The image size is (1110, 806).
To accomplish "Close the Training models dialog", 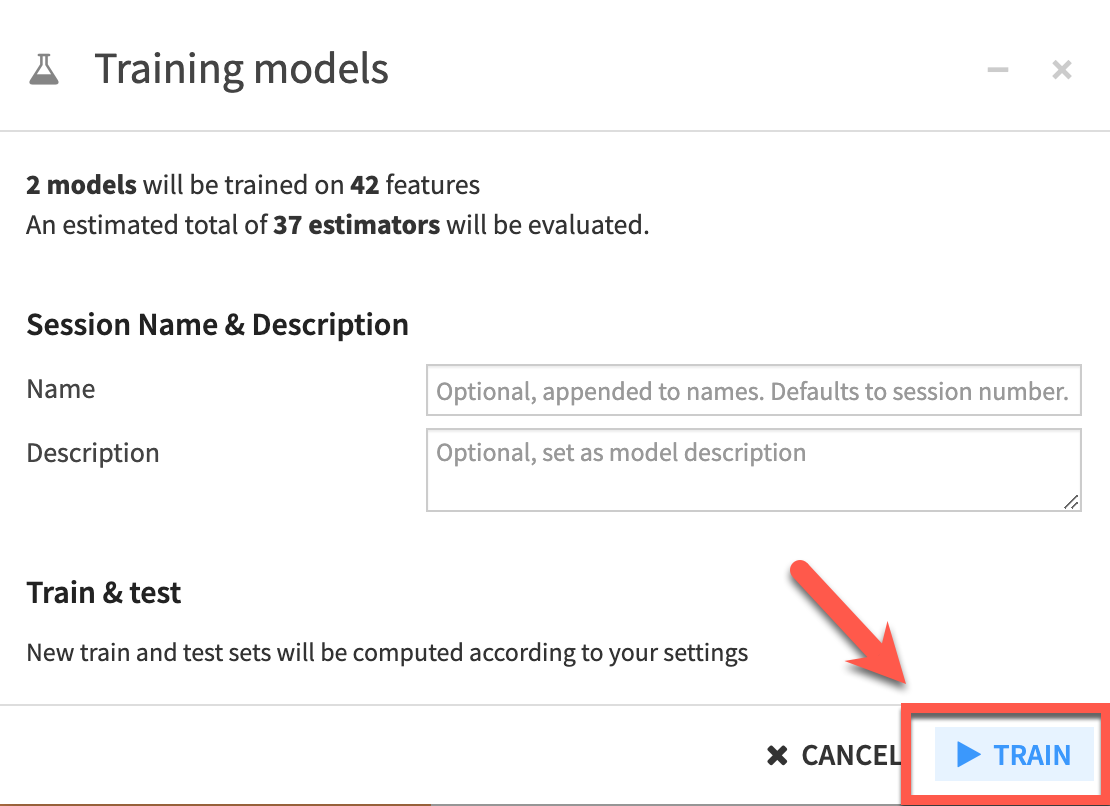I will point(1062,69).
